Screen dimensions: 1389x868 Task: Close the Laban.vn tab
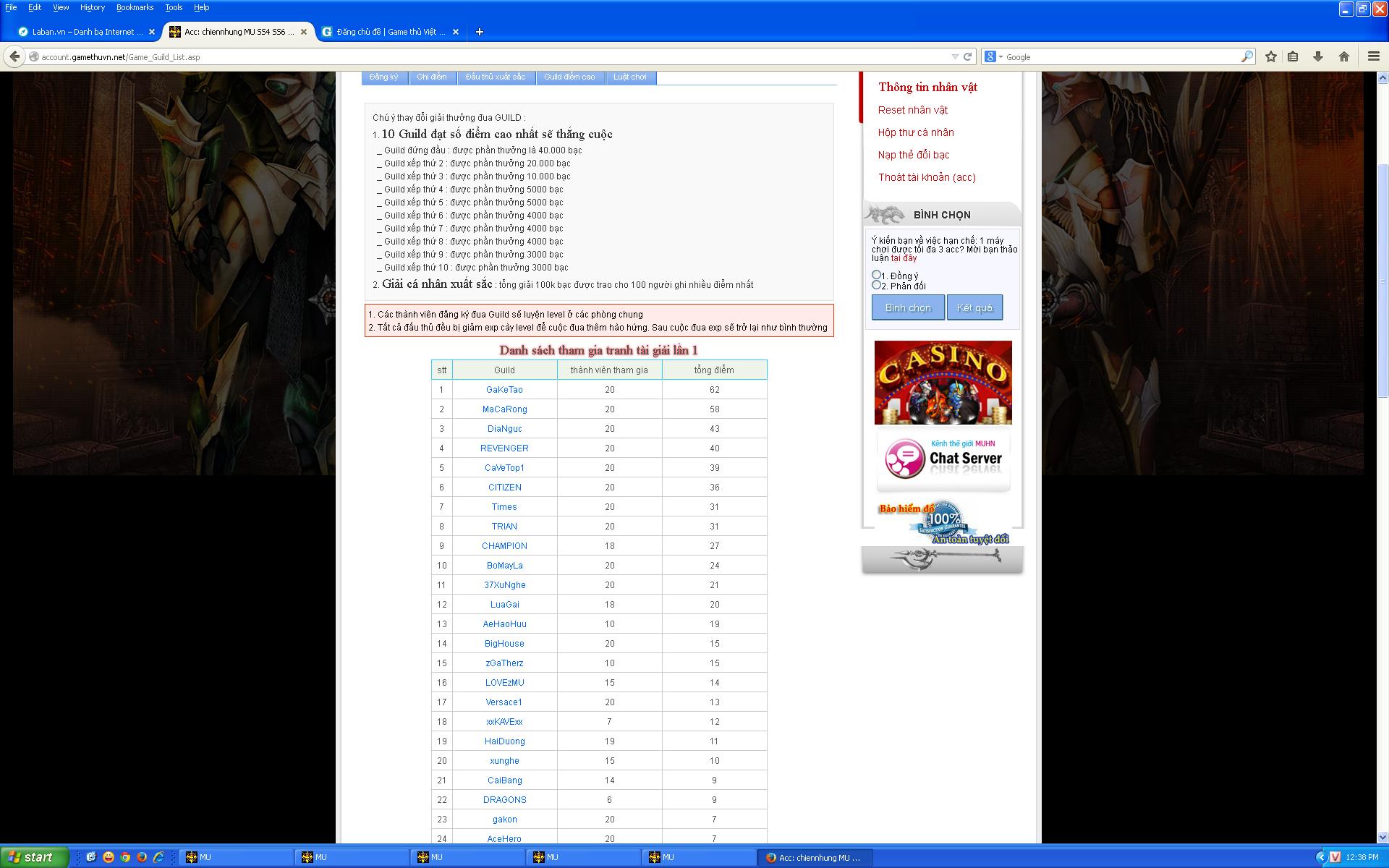click(x=152, y=32)
